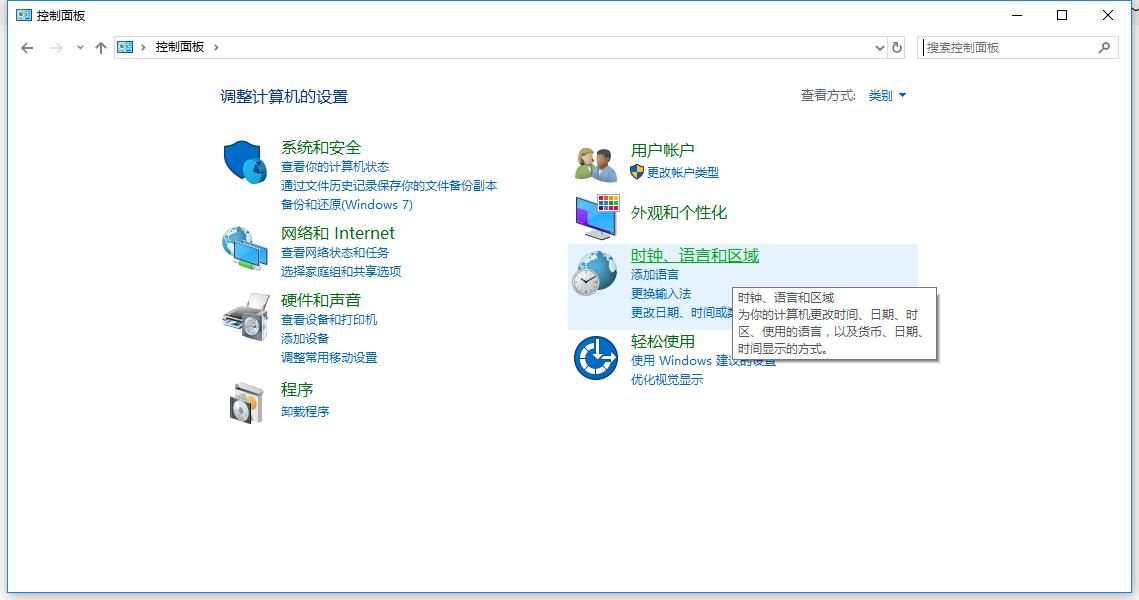Screen dimensions: 1139x600
Task: Open User Accounts via the people icon
Action: [596, 160]
